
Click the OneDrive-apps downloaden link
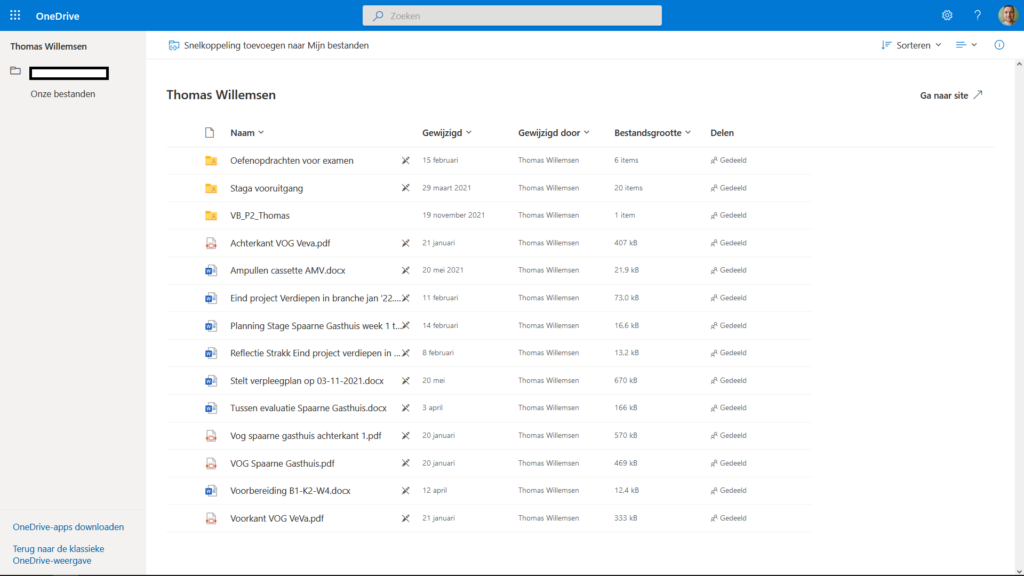point(68,527)
